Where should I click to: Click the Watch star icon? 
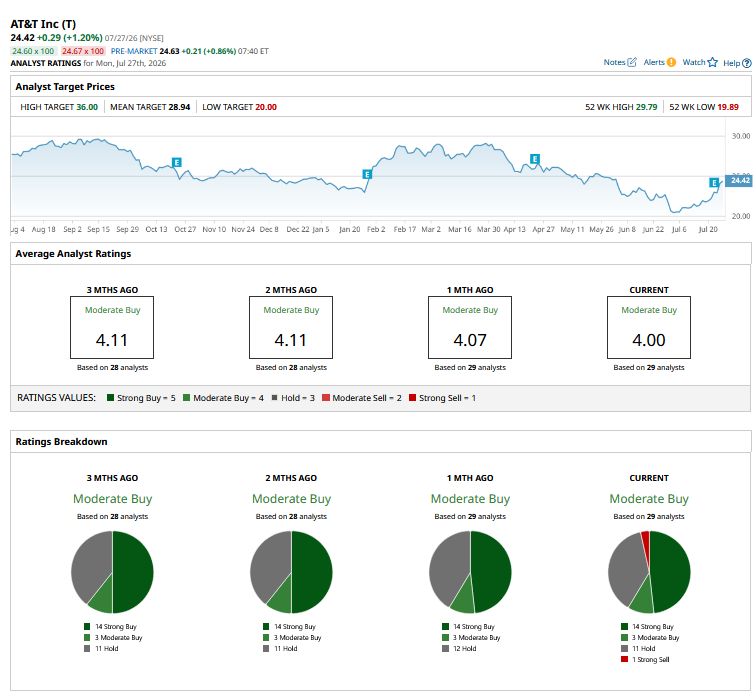tap(713, 62)
